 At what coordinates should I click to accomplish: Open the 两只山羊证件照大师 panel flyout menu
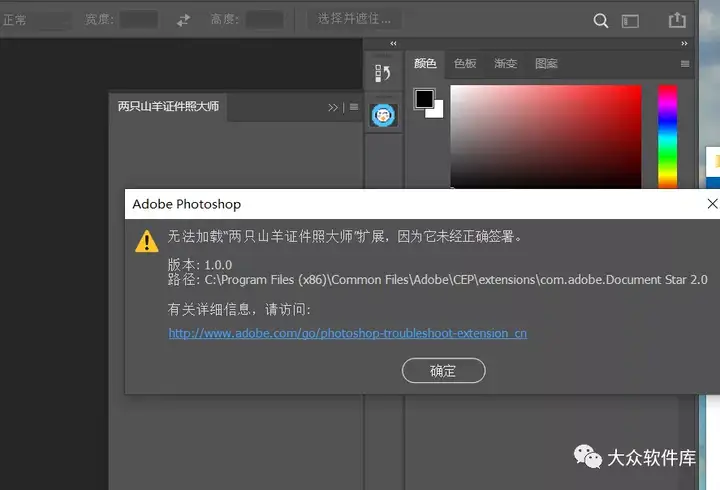coord(354,107)
